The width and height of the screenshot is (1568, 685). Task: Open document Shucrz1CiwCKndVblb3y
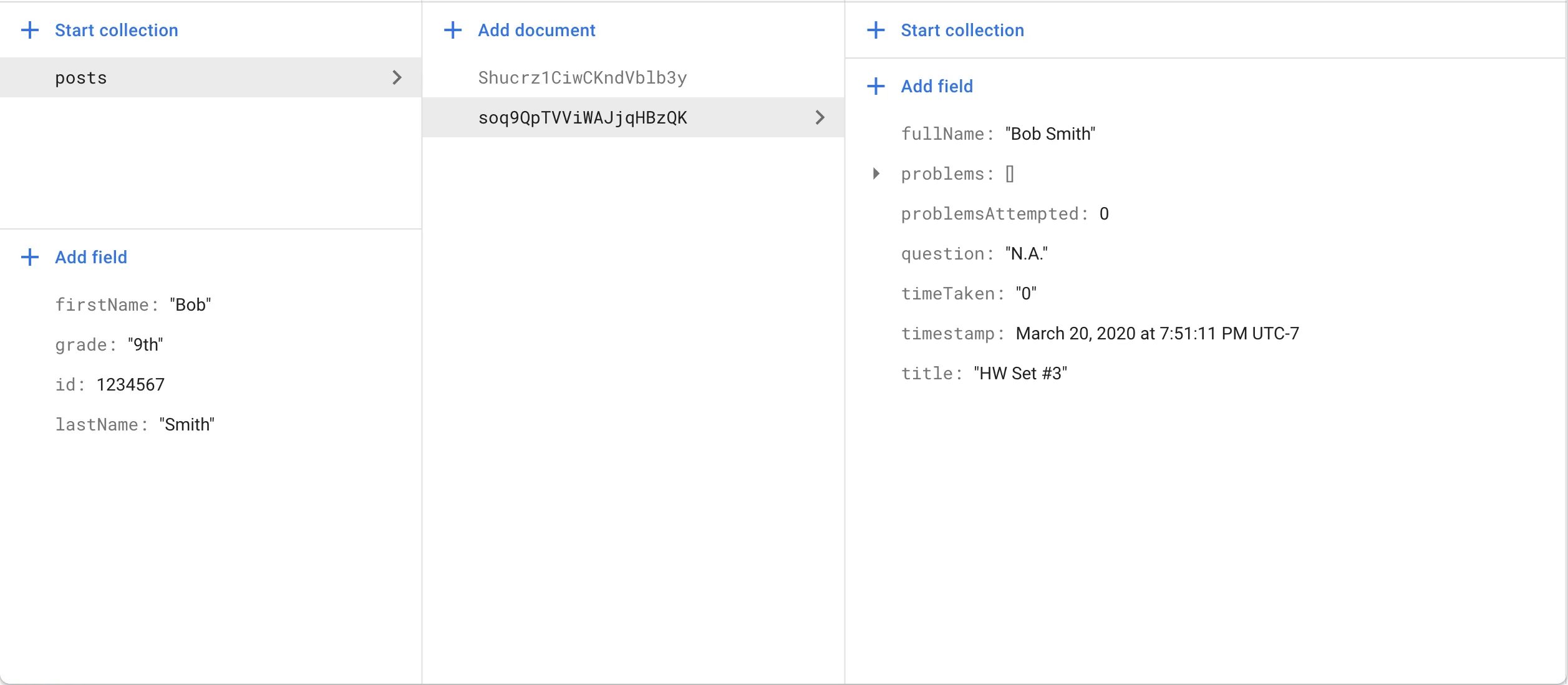click(x=582, y=78)
